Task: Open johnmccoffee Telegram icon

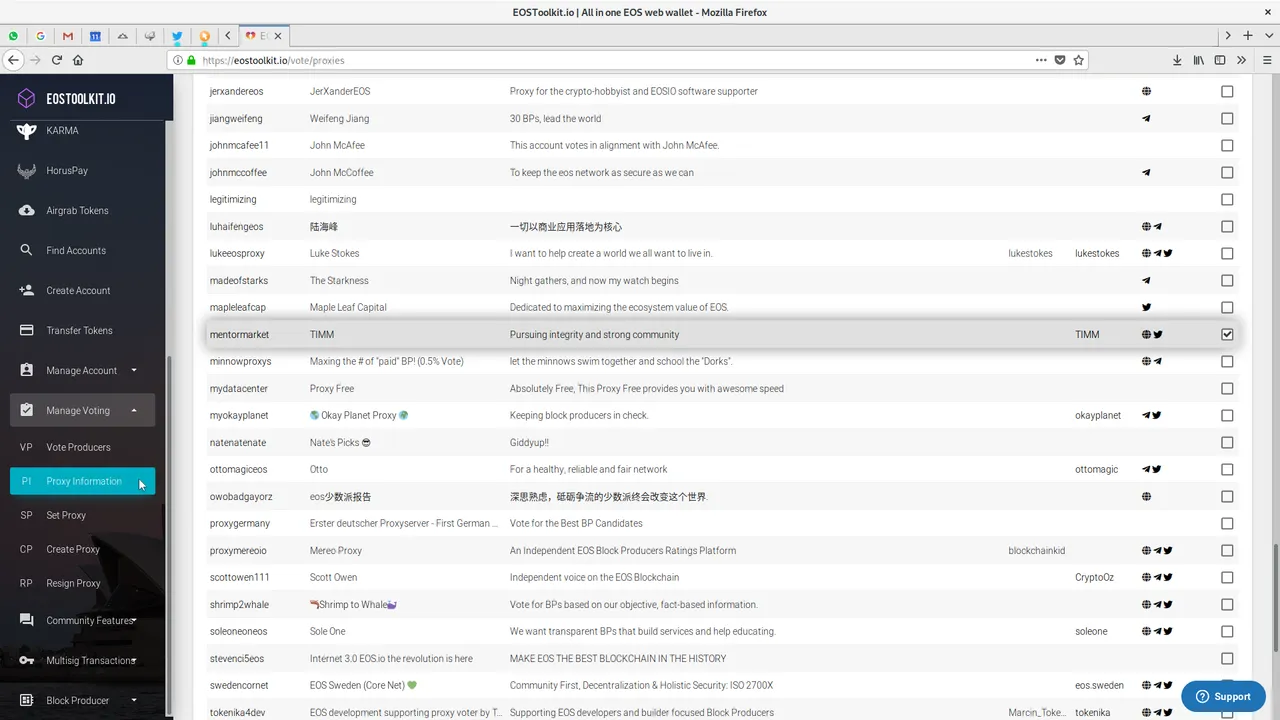Action: point(1146,172)
